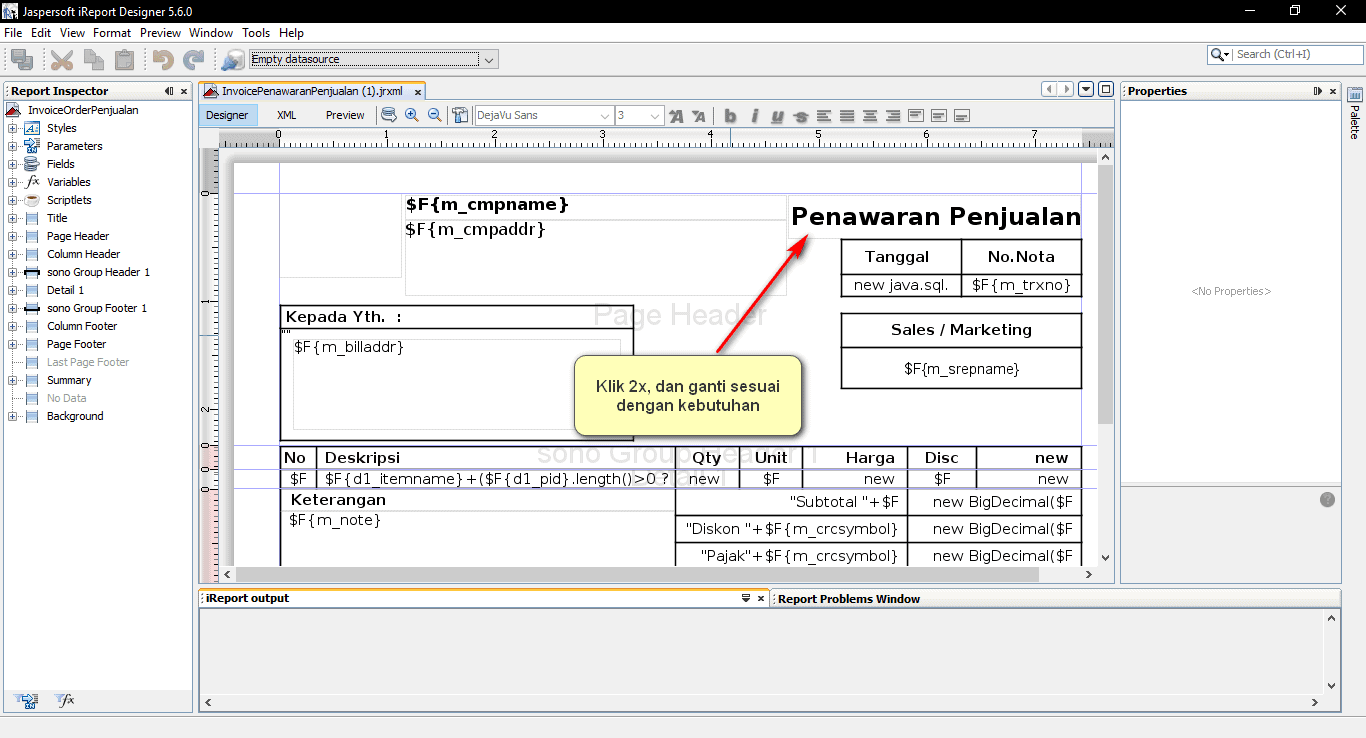The height and width of the screenshot is (738, 1366).
Task: Open the Tools menu
Action: (256, 33)
